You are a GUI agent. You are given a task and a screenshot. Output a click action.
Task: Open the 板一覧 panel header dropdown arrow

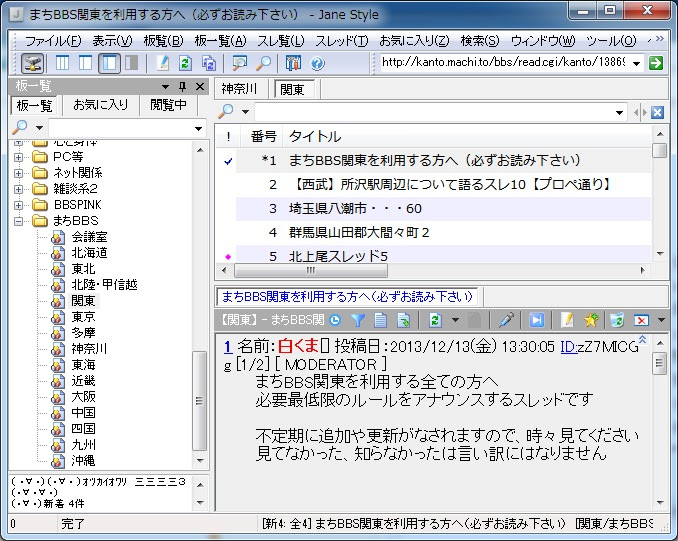click(165, 86)
